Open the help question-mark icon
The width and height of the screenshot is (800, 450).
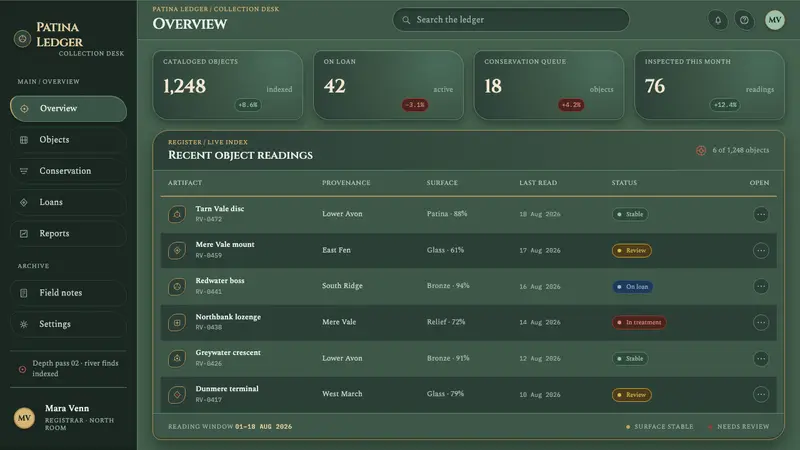click(744, 20)
